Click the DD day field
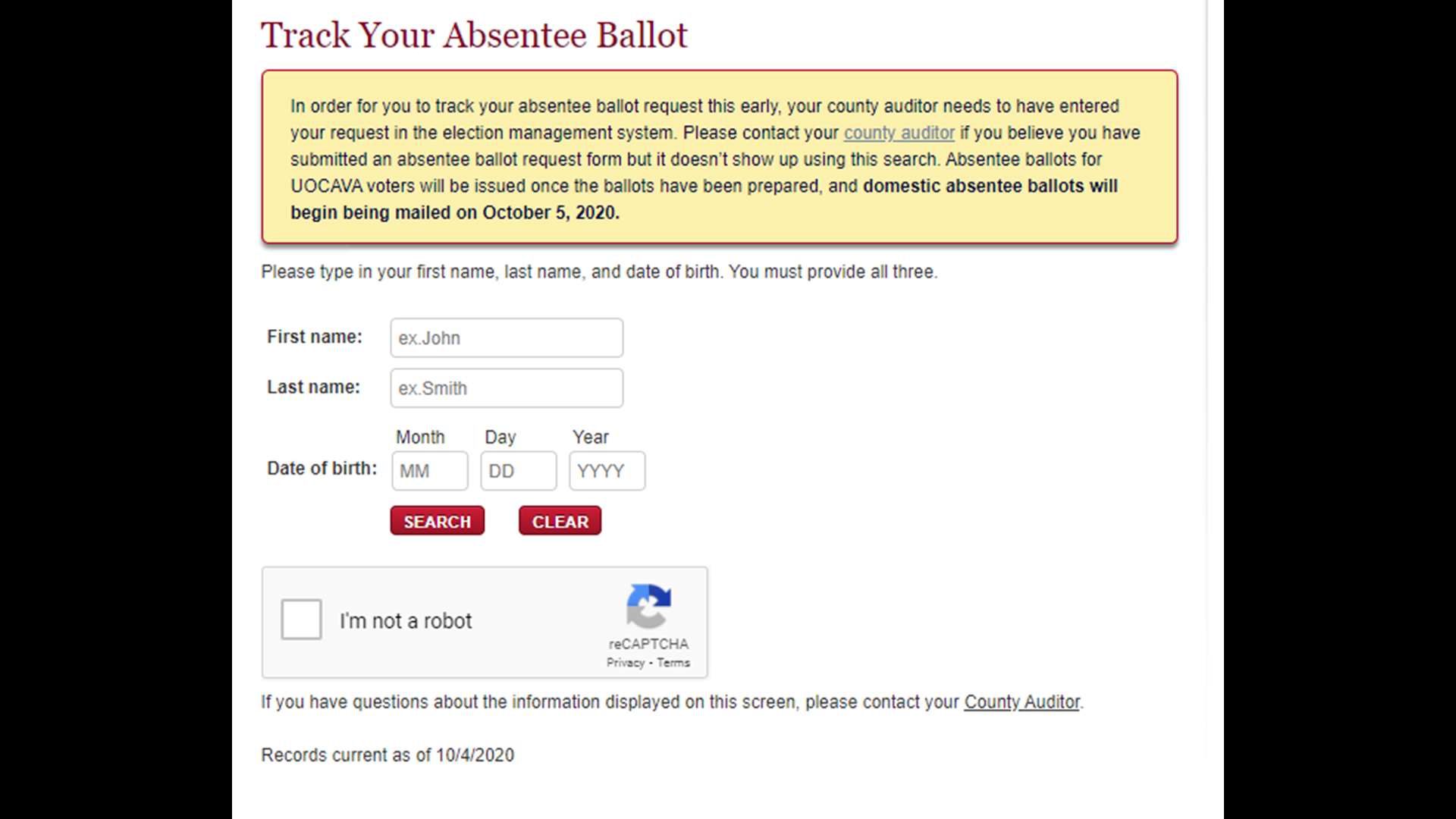The image size is (1456, 819). pyautogui.click(x=518, y=470)
